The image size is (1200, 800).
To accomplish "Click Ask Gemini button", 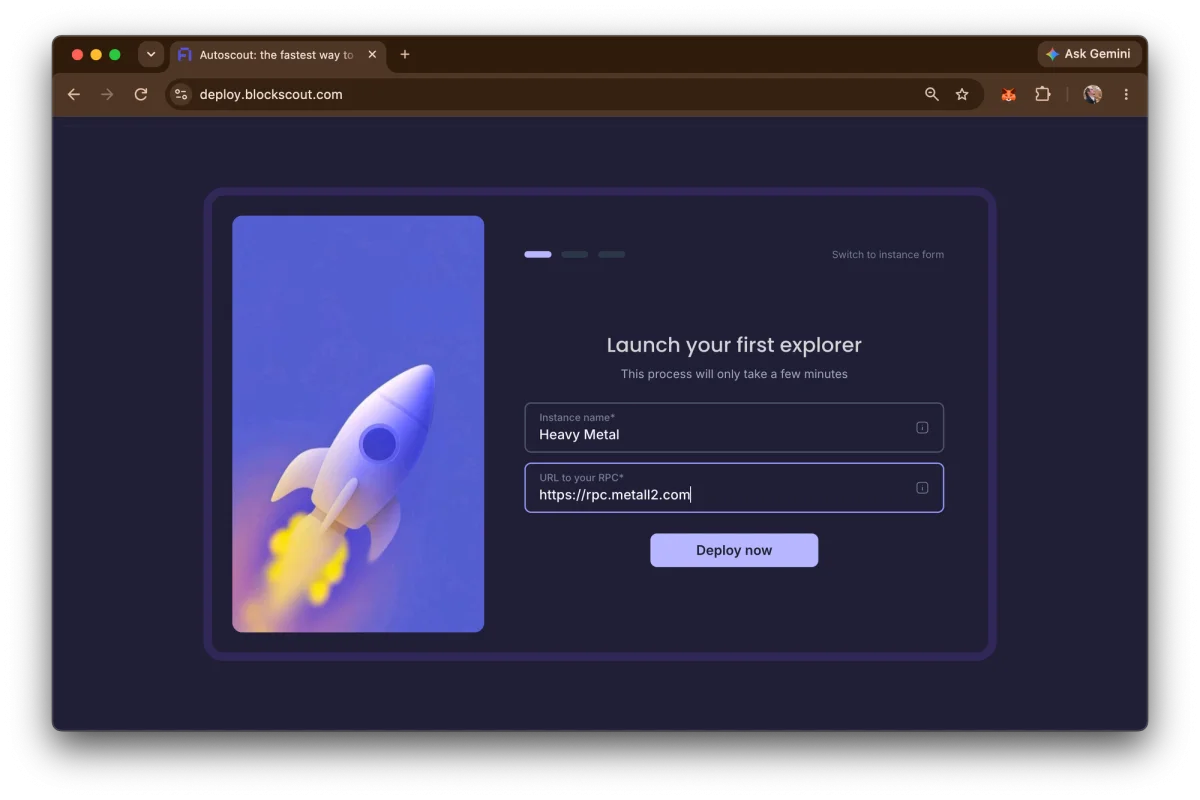I will click(1088, 54).
